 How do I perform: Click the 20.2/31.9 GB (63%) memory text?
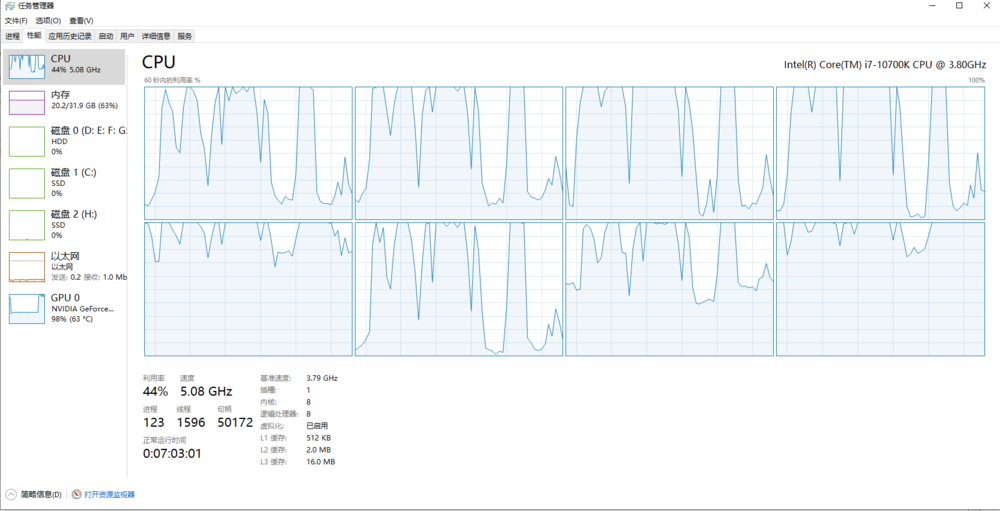click(x=84, y=105)
